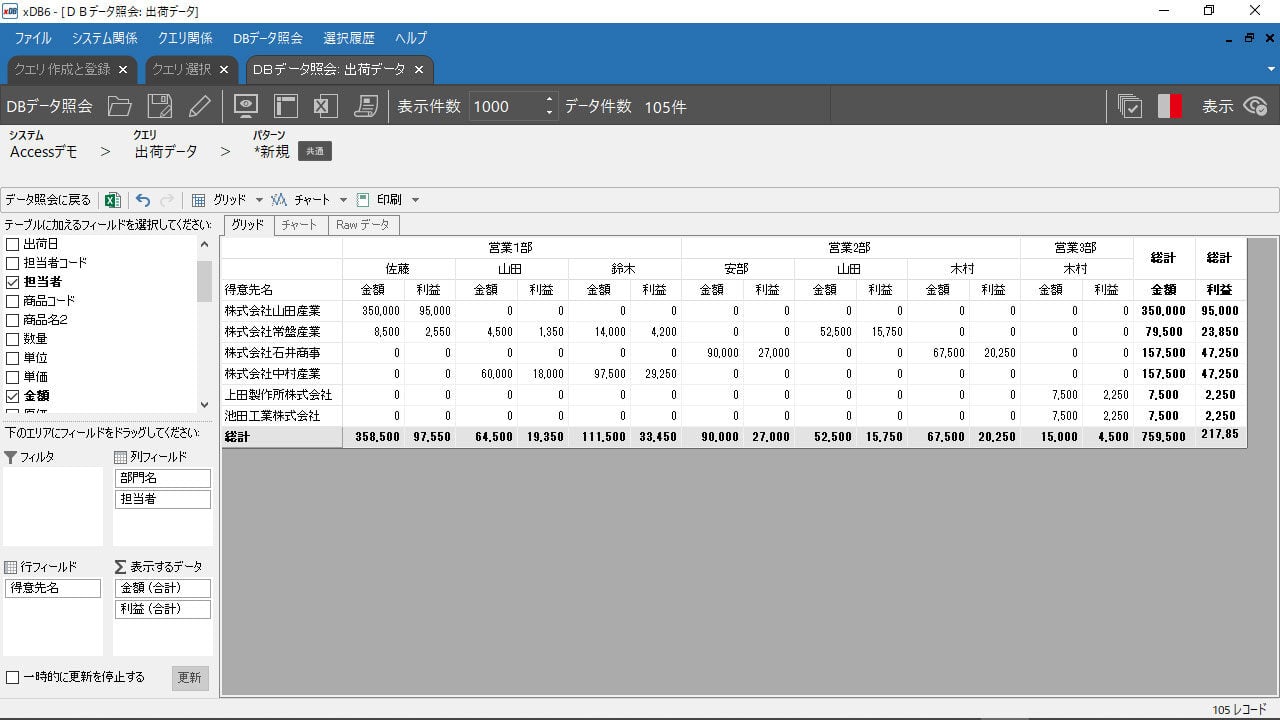Switch to the クエリ作成と登録 tab
1280x720 pixels.
pyautogui.click(x=62, y=69)
